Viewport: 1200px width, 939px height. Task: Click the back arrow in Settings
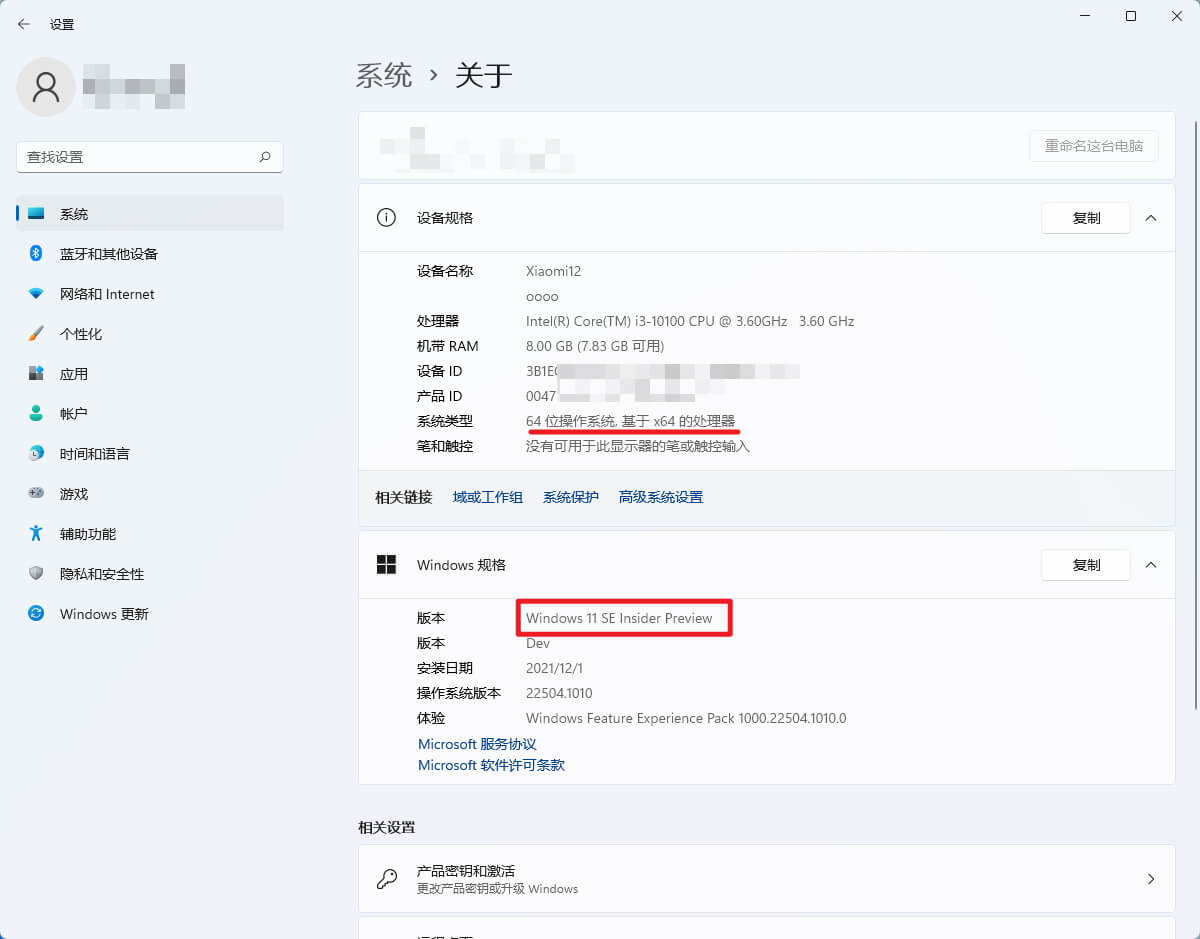coord(22,23)
